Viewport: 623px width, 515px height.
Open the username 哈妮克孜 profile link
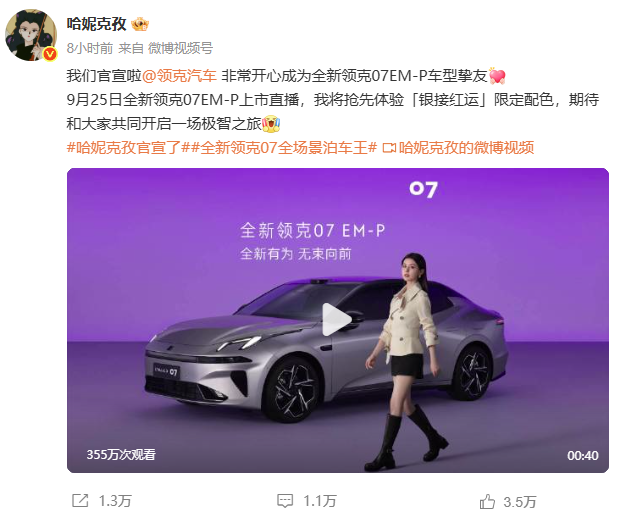tap(97, 24)
